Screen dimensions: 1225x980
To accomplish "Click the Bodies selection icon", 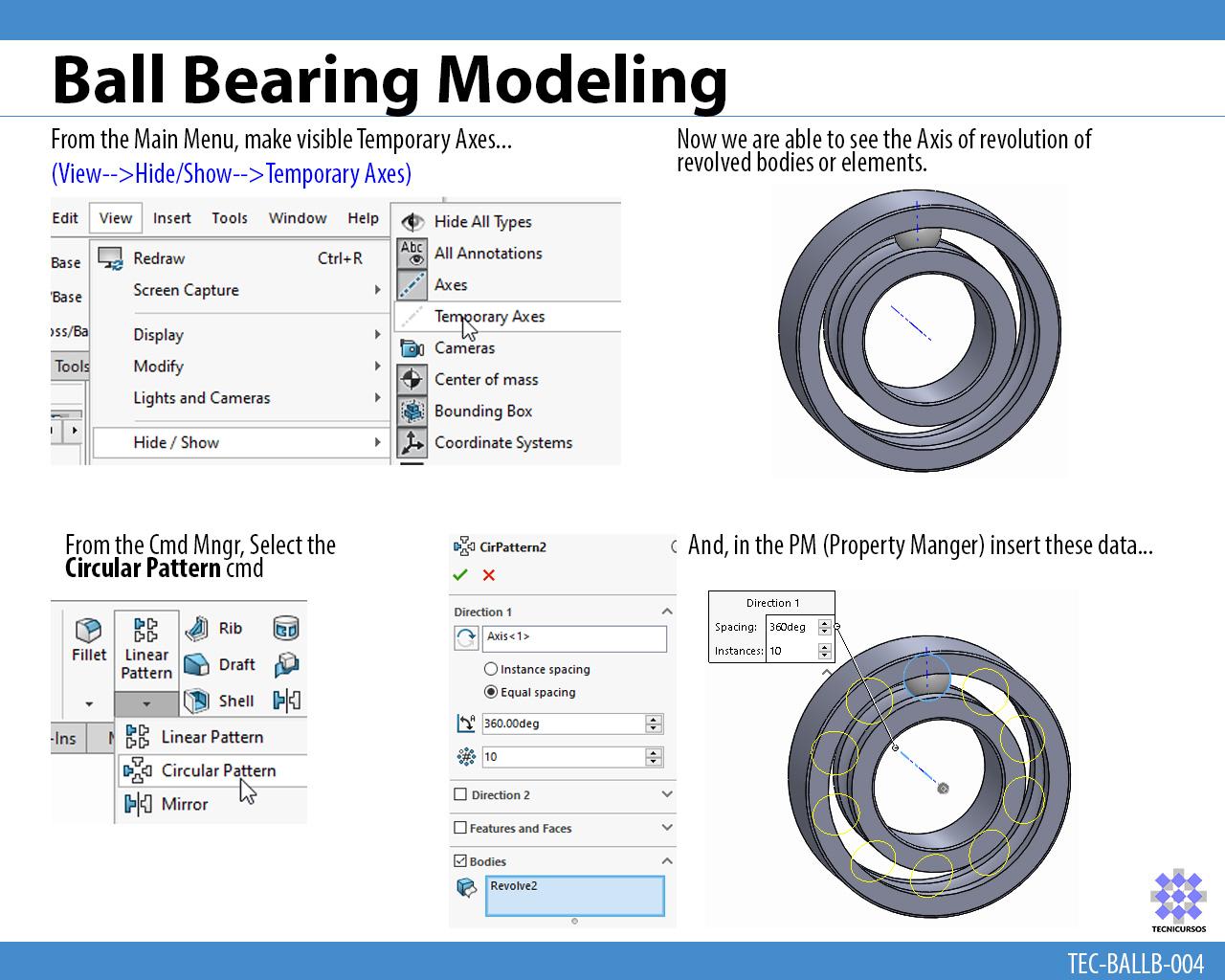I will coord(466,887).
